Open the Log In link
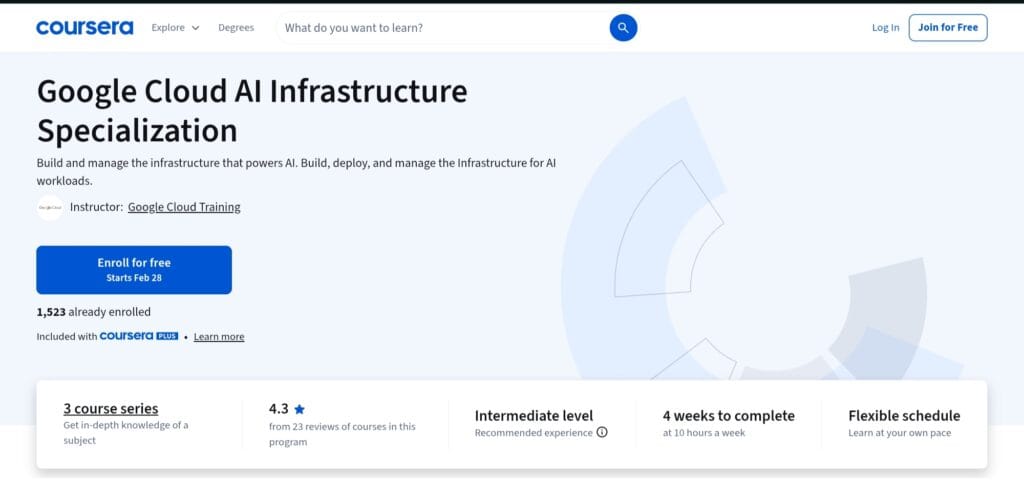1024x480 pixels. [885, 27]
